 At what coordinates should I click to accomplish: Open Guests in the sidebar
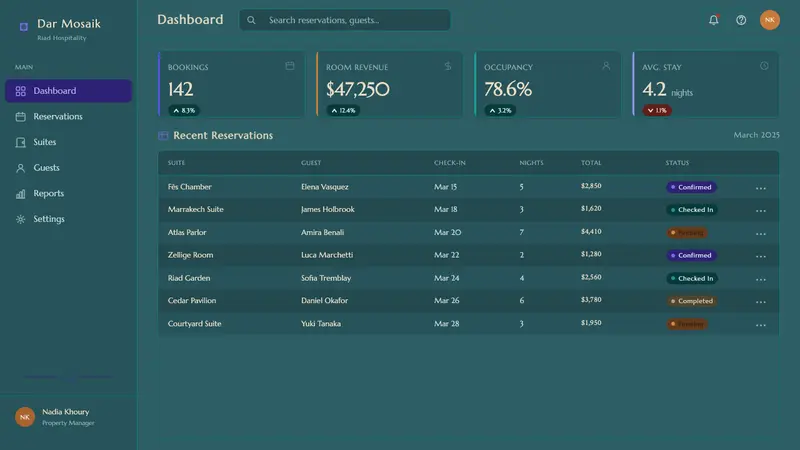coord(68,167)
